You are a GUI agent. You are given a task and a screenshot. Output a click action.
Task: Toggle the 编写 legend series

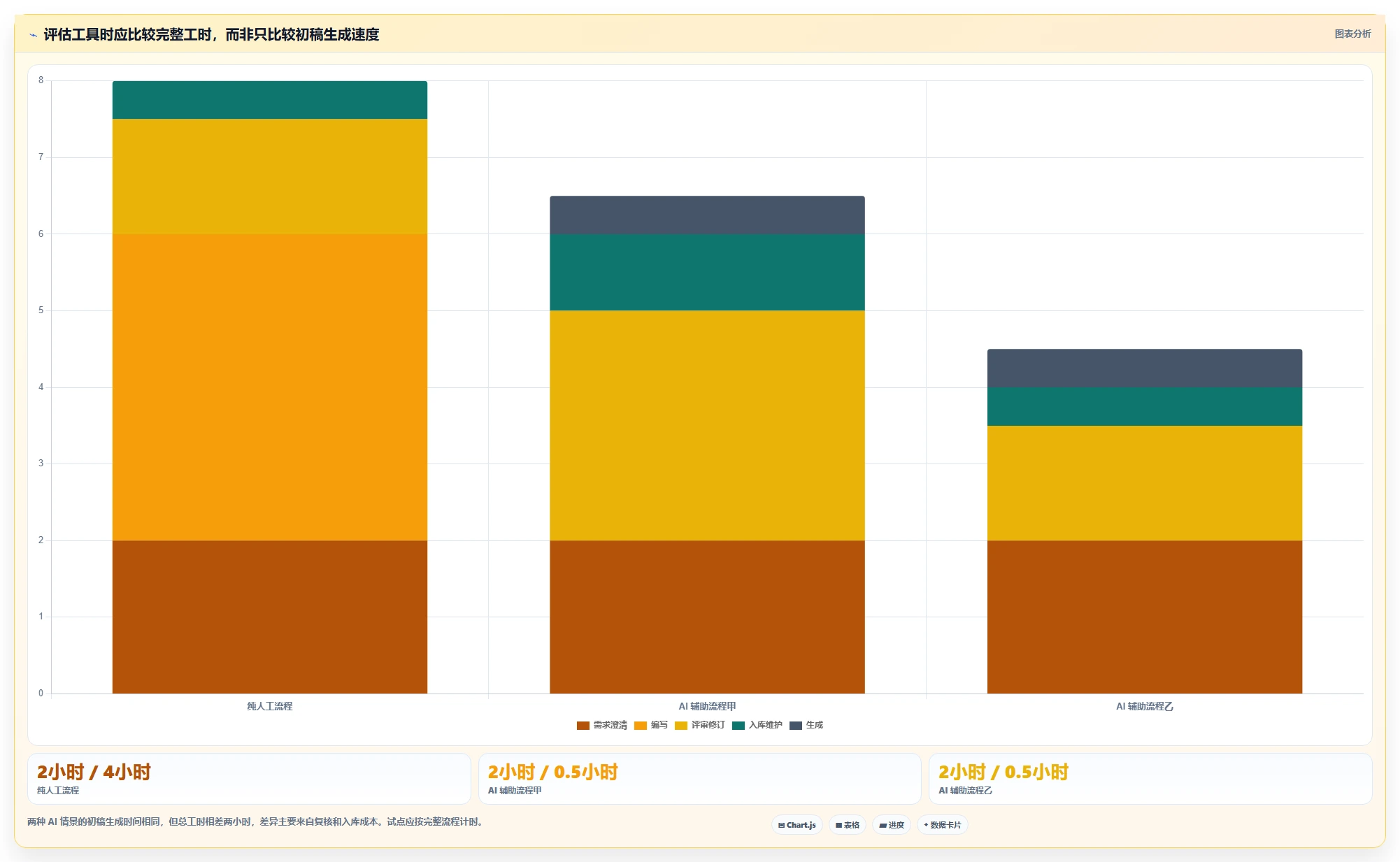click(651, 725)
